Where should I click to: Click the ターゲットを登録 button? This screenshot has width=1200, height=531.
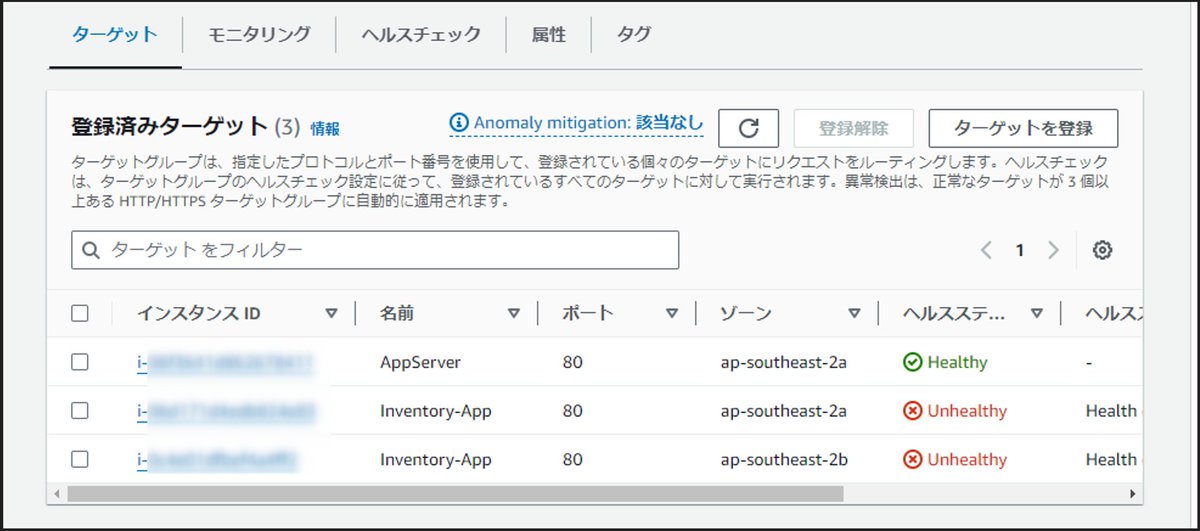tap(1023, 129)
